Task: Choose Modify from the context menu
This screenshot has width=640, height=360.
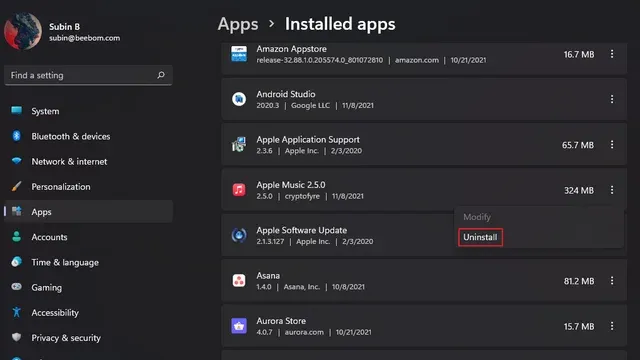Action: point(477,217)
